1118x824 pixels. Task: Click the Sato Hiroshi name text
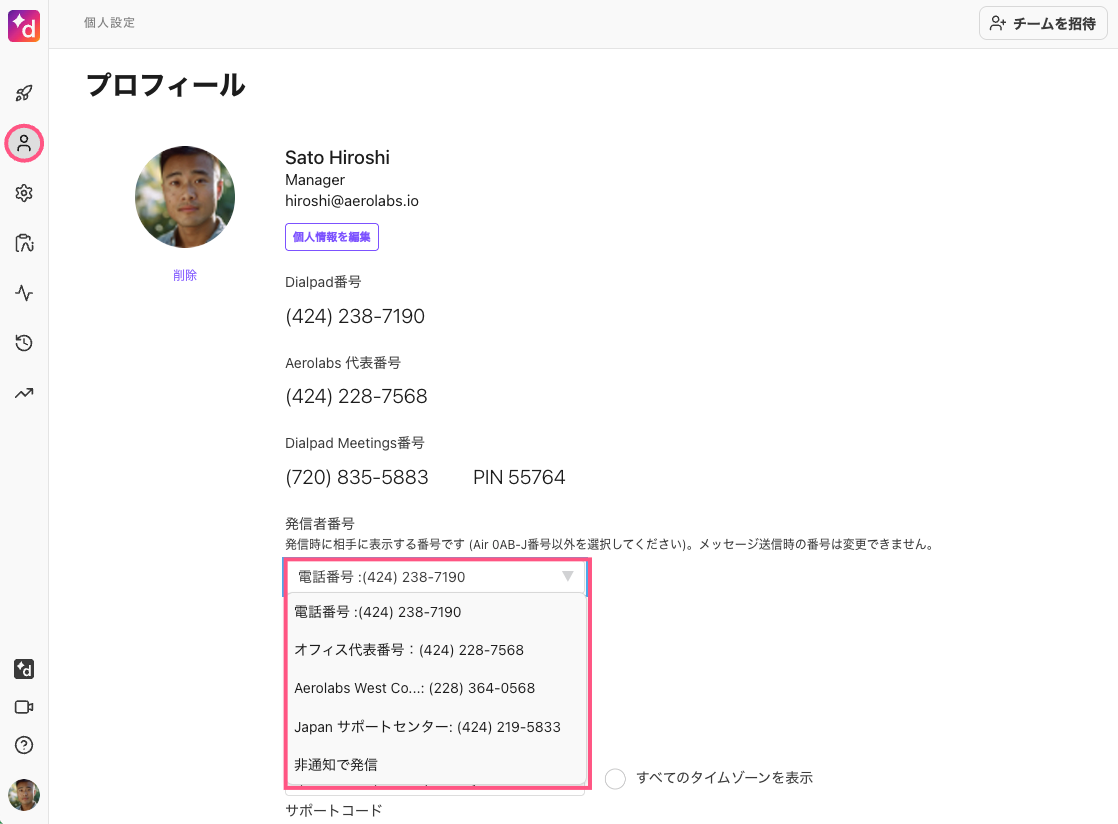click(x=337, y=158)
